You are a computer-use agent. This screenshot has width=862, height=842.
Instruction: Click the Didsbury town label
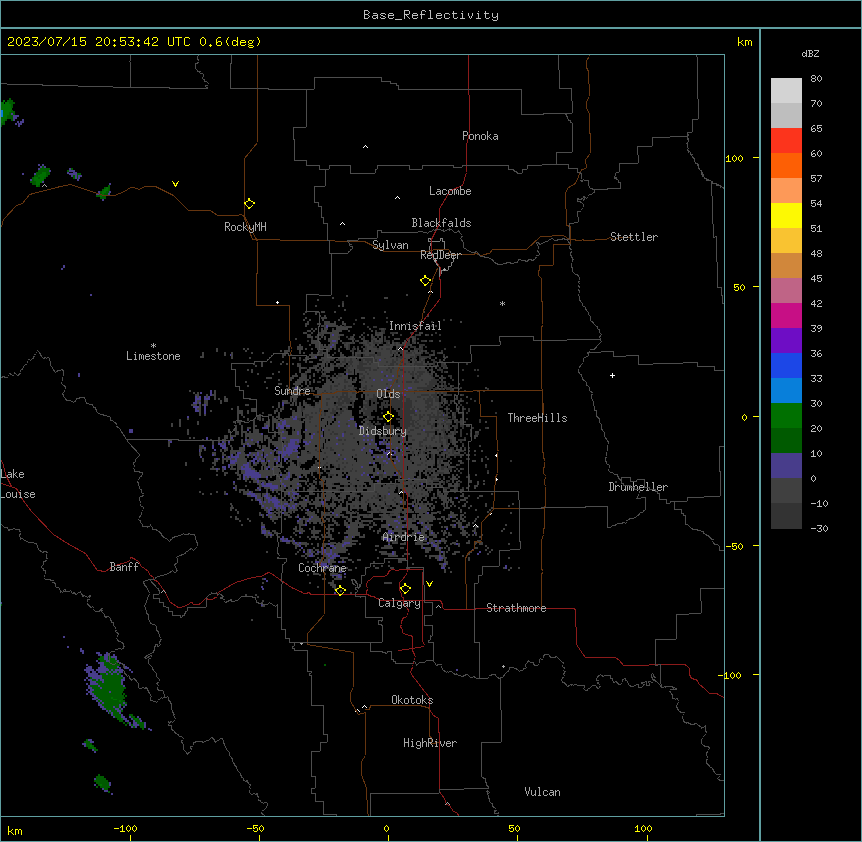tap(383, 431)
